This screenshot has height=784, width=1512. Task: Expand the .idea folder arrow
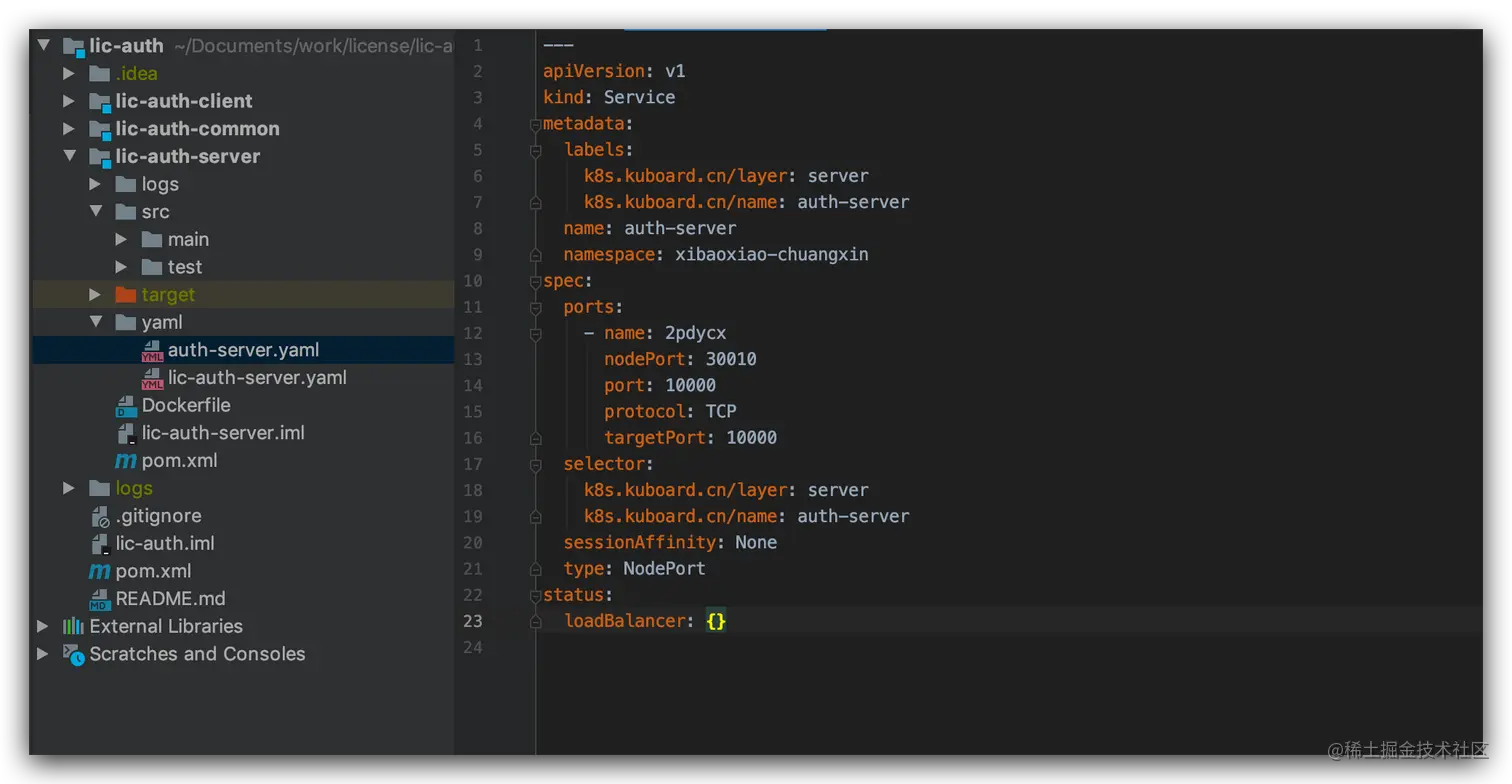point(69,73)
